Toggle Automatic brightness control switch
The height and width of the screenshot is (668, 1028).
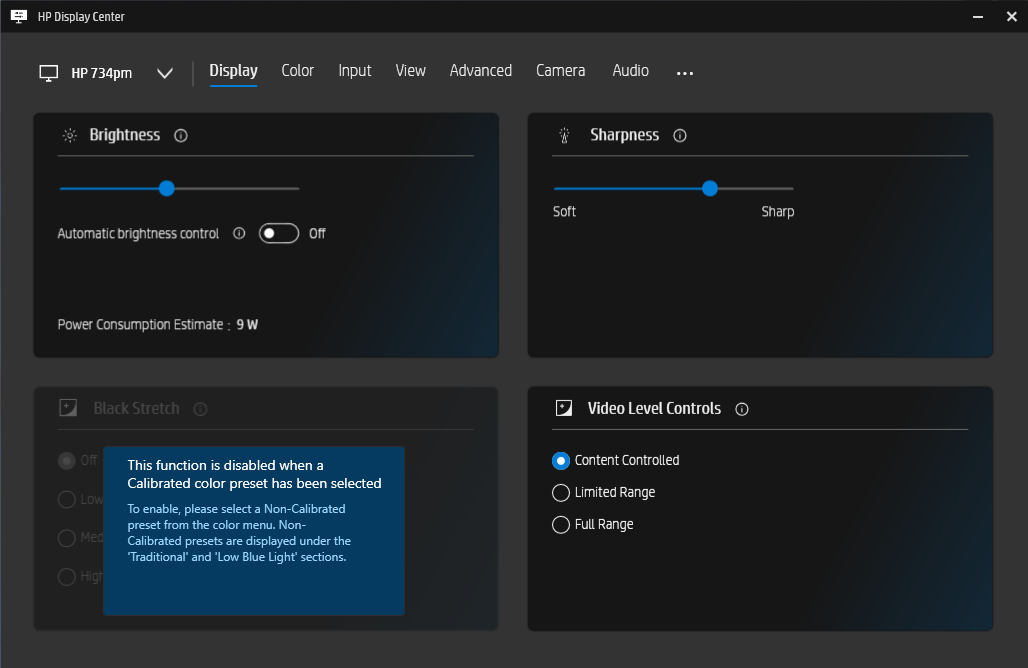point(279,233)
